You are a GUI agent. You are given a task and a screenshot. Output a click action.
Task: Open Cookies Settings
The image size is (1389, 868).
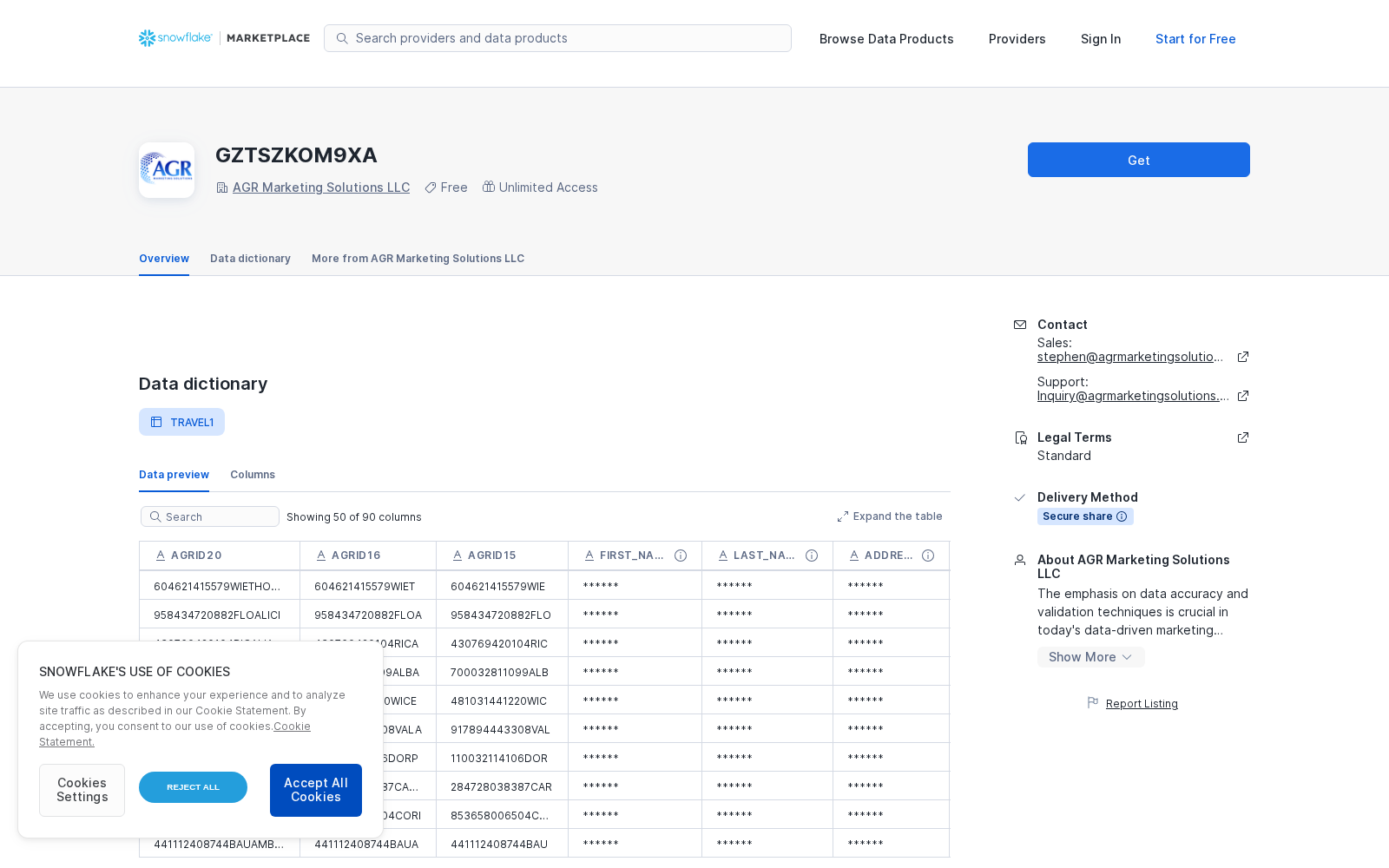(82, 790)
